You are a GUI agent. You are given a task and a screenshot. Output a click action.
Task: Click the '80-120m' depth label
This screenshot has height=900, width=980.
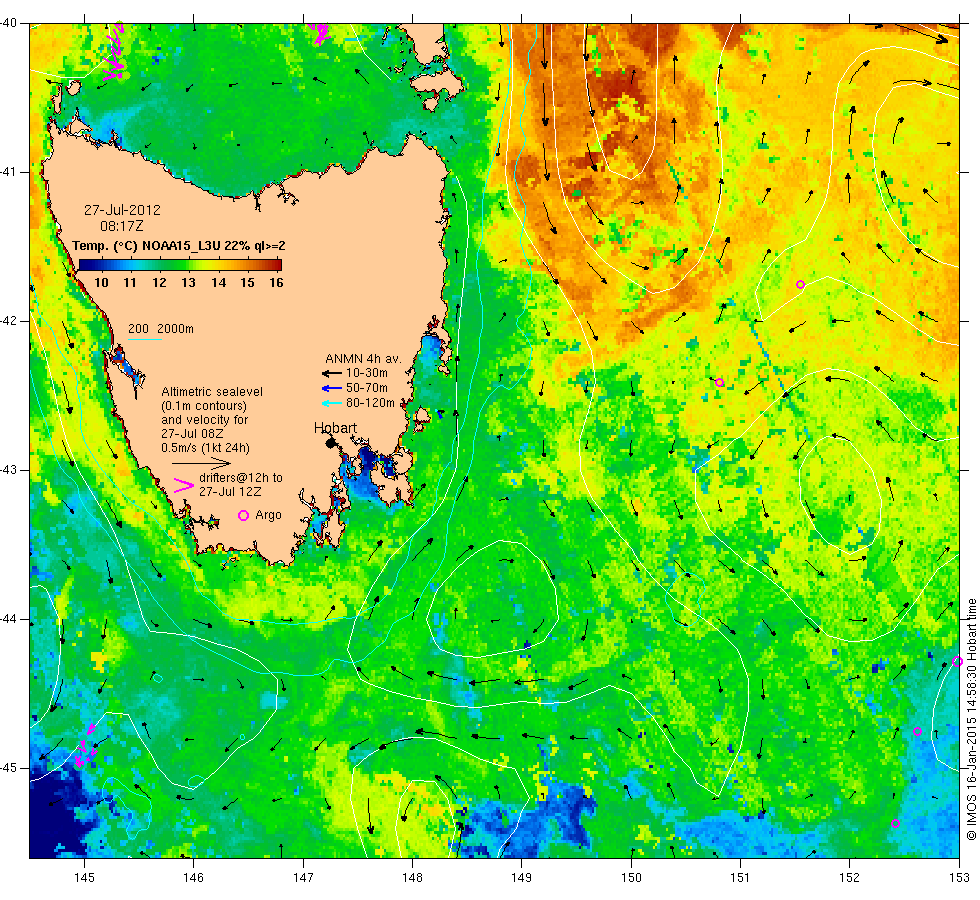click(x=370, y=403)
